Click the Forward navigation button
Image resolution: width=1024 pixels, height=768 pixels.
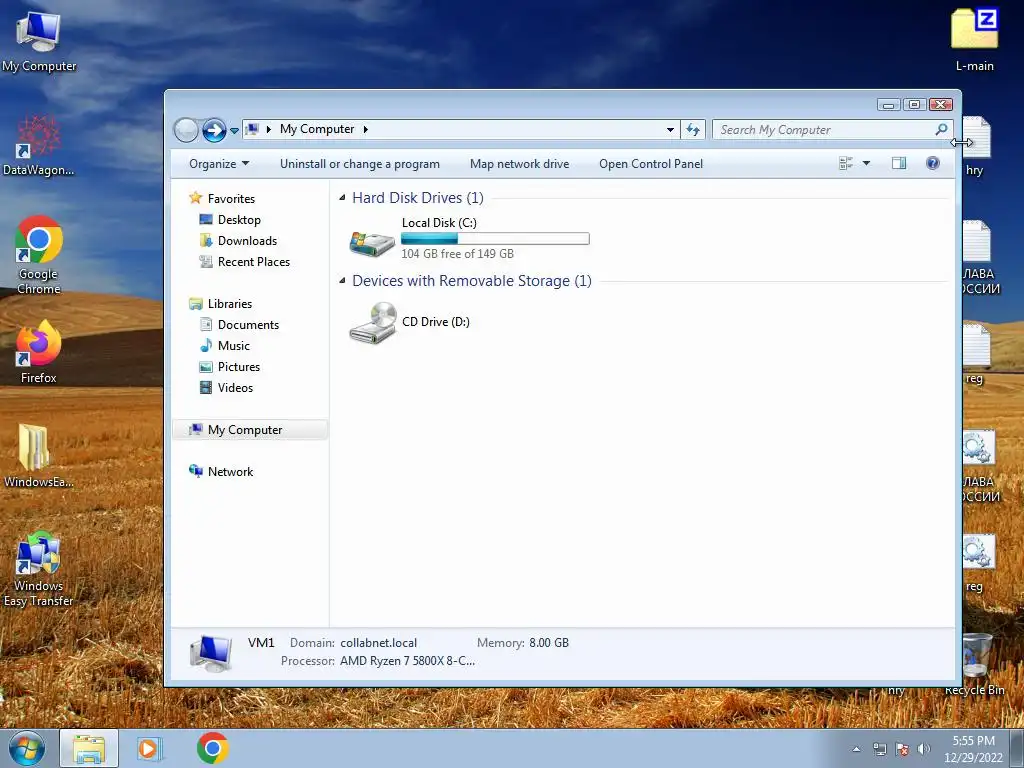tap(214, 130)
